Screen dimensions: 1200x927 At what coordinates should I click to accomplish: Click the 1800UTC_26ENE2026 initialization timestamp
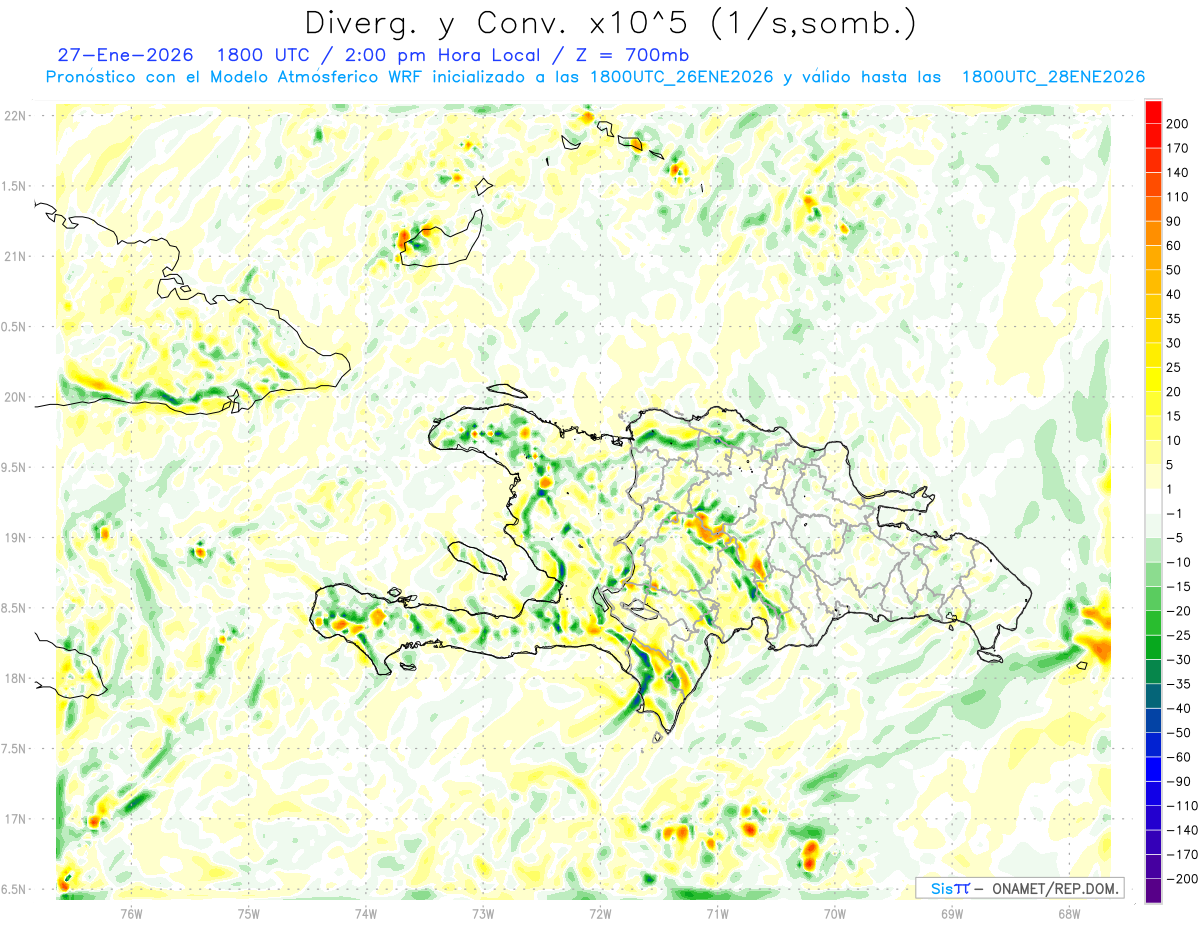(x=682, y=77)
